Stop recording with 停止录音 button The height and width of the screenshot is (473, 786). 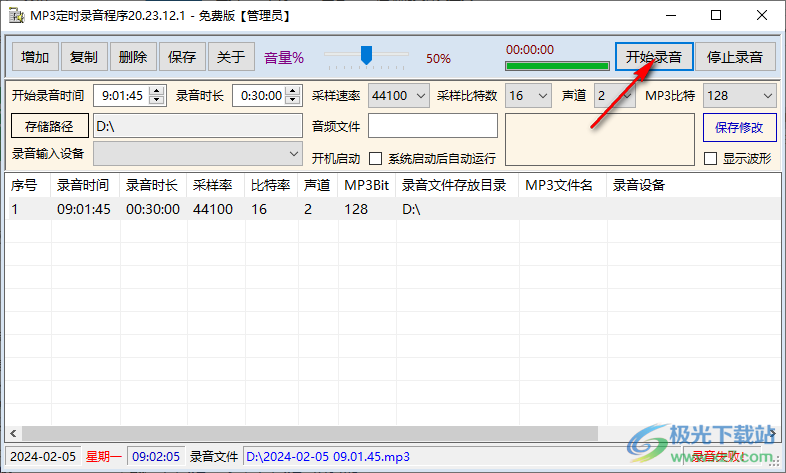tap(735, 57)
